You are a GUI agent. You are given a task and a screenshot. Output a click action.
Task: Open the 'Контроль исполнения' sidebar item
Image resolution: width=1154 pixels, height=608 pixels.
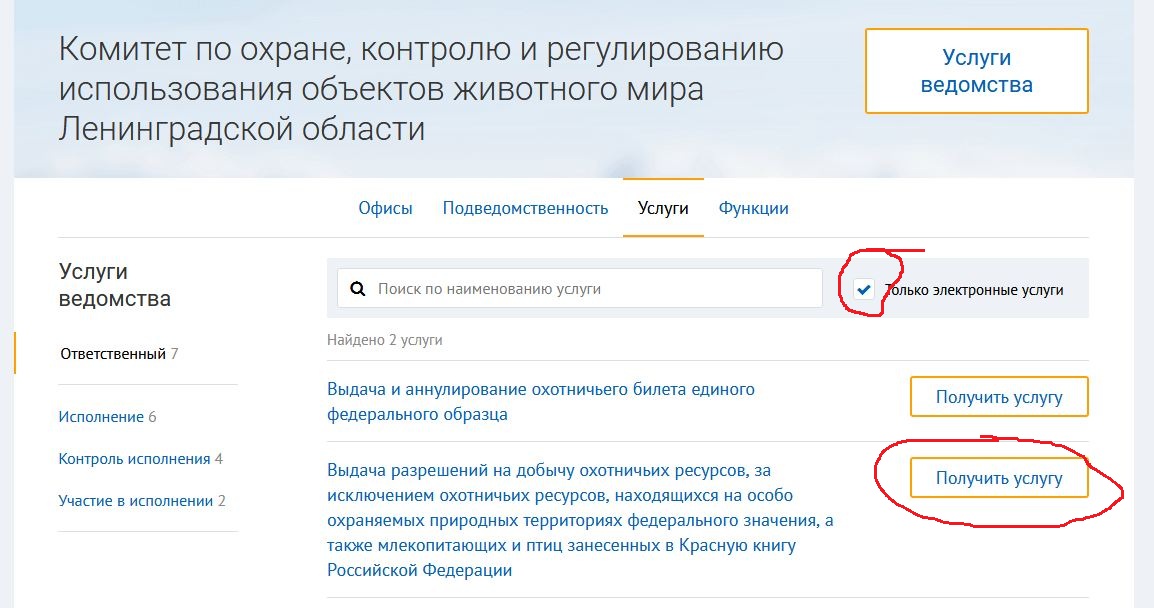[134, 459]
